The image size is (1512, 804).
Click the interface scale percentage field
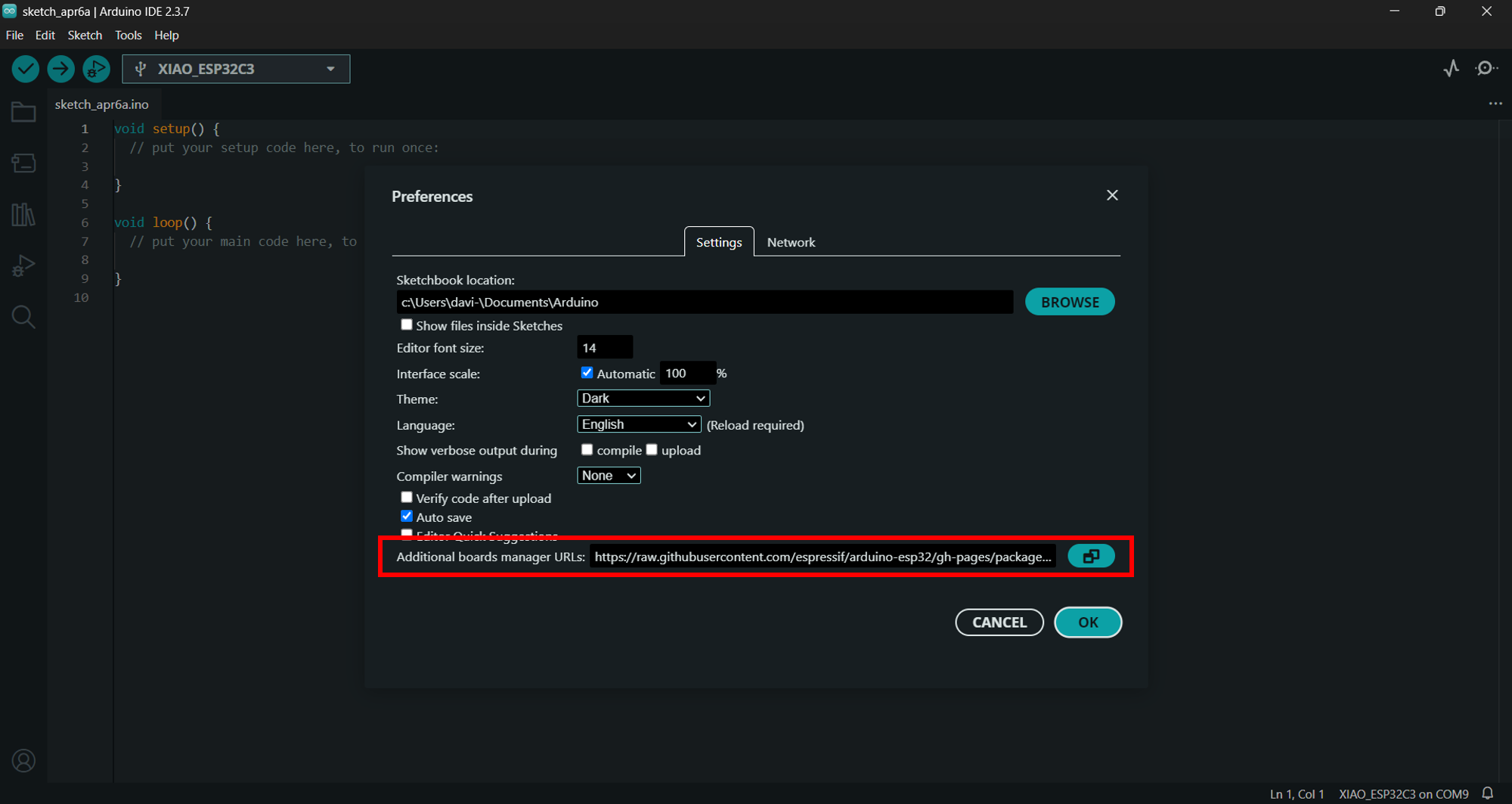(686, 373)
